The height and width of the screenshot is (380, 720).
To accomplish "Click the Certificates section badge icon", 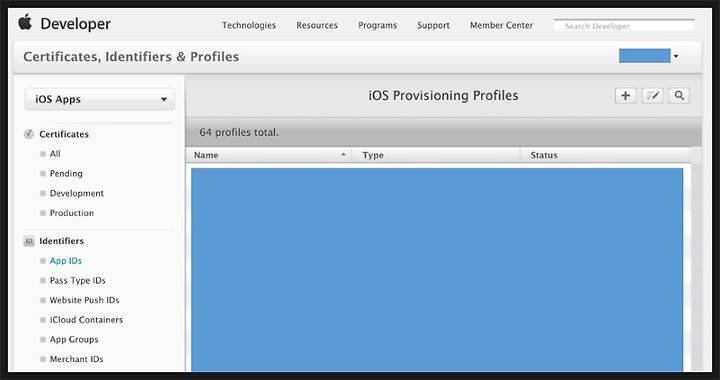I will click(x=29, y=134).
